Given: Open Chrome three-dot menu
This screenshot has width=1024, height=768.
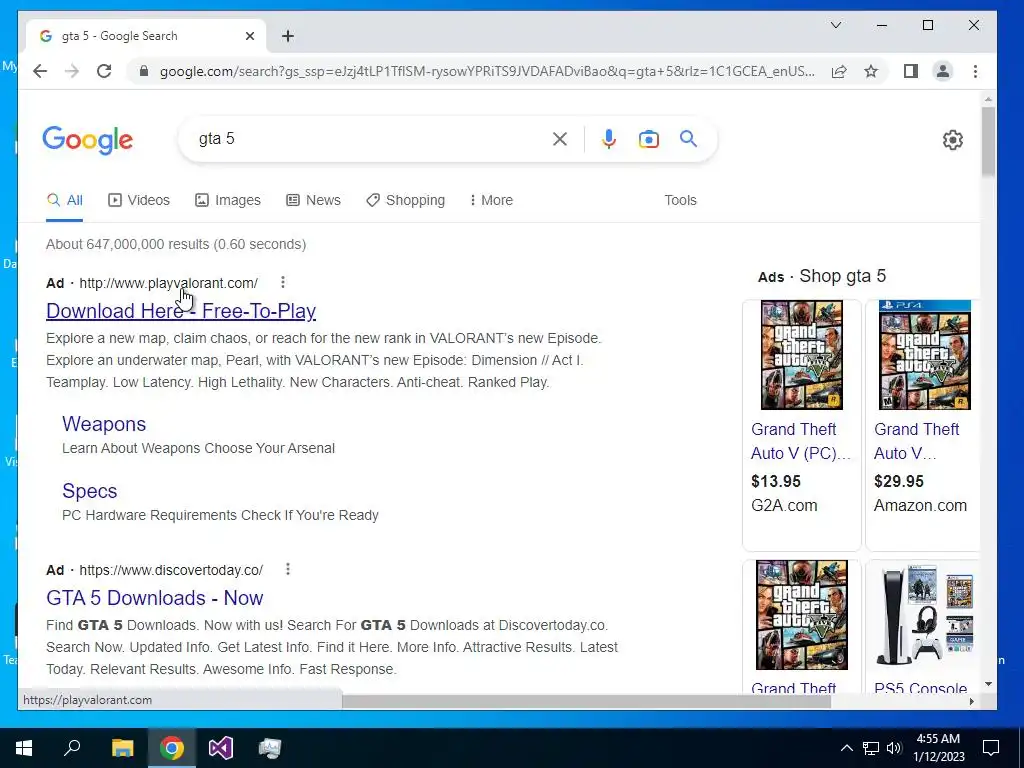Looking at the screenshot, I should [x=975, y=71].
